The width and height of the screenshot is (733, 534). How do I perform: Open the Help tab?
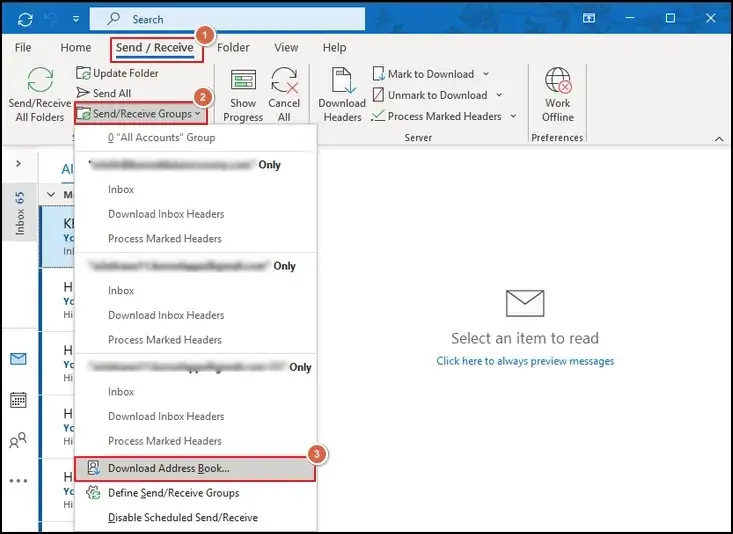(x=334, y=47)
